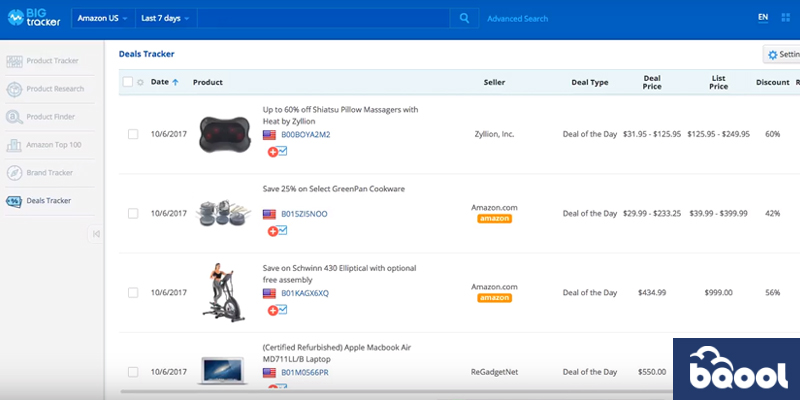This screenshot has width=800, height=400.
Task: Collapse the sidebar panel arrow
Action: click(96, 234)
